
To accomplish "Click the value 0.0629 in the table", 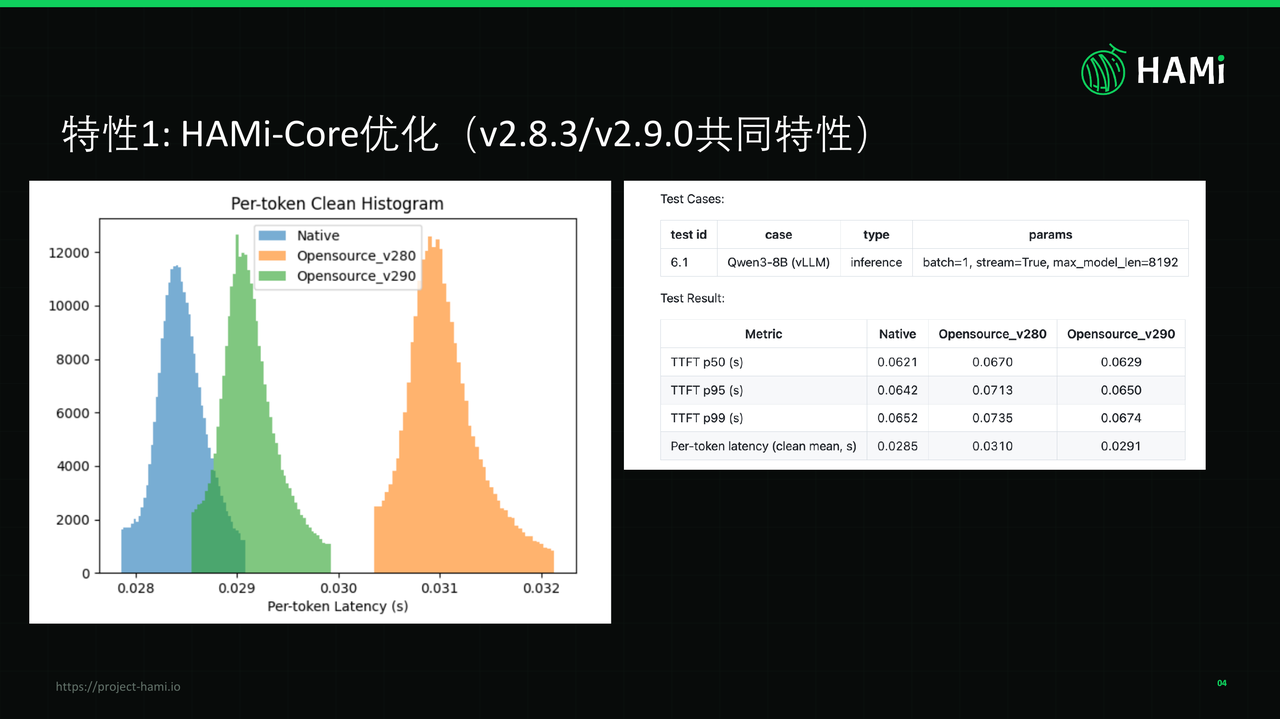I will click(1121, 362).
